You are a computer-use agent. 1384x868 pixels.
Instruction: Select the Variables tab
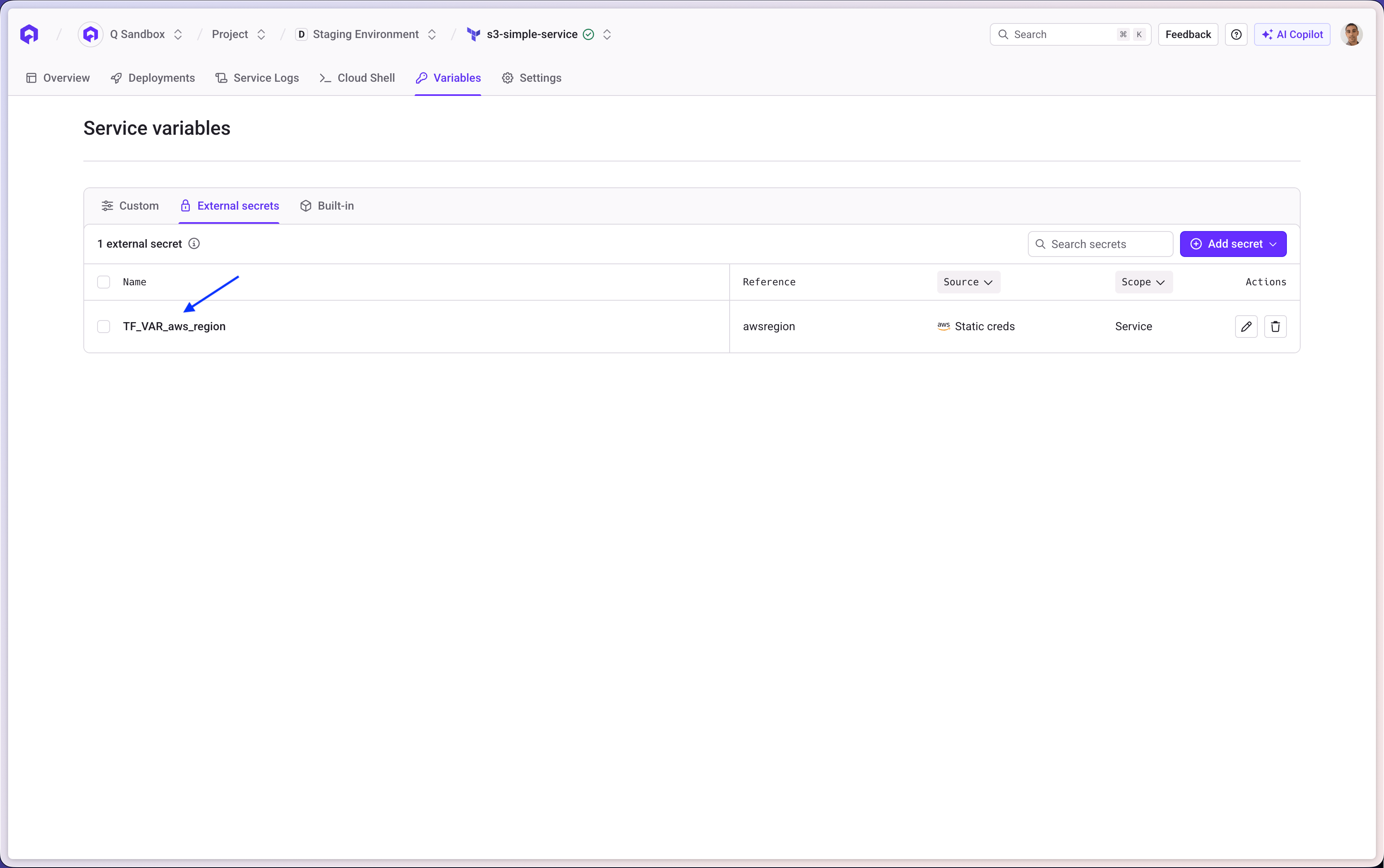(448, 78)
